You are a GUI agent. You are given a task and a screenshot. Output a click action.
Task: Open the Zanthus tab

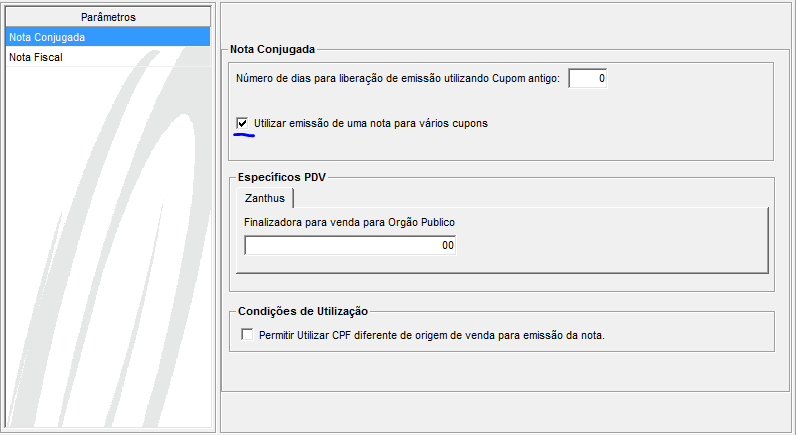(265, 198)
